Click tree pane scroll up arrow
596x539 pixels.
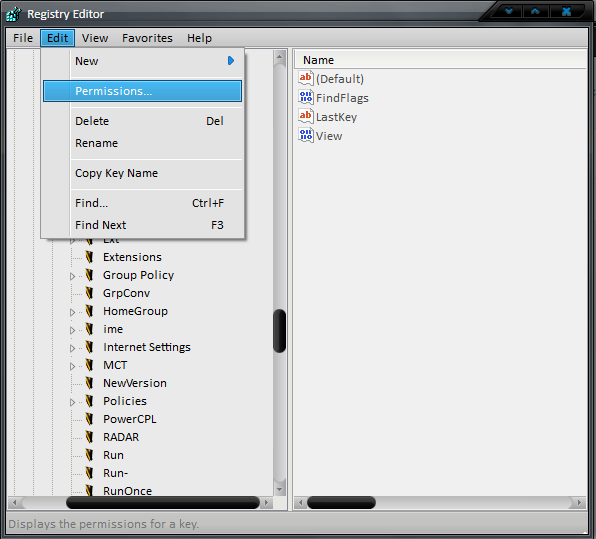tap(279, 57)
